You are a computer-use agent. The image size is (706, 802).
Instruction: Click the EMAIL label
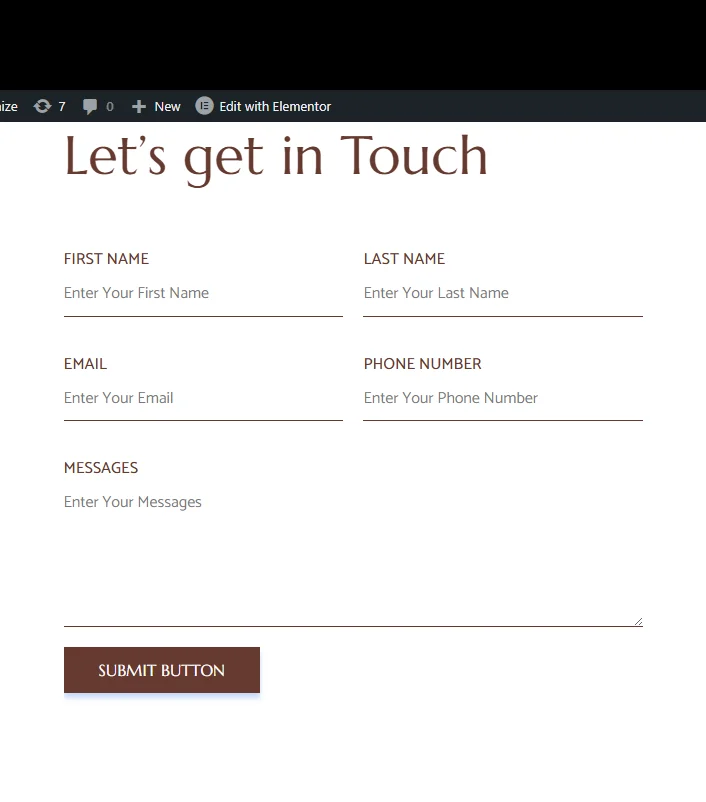(x=85, y=364)
